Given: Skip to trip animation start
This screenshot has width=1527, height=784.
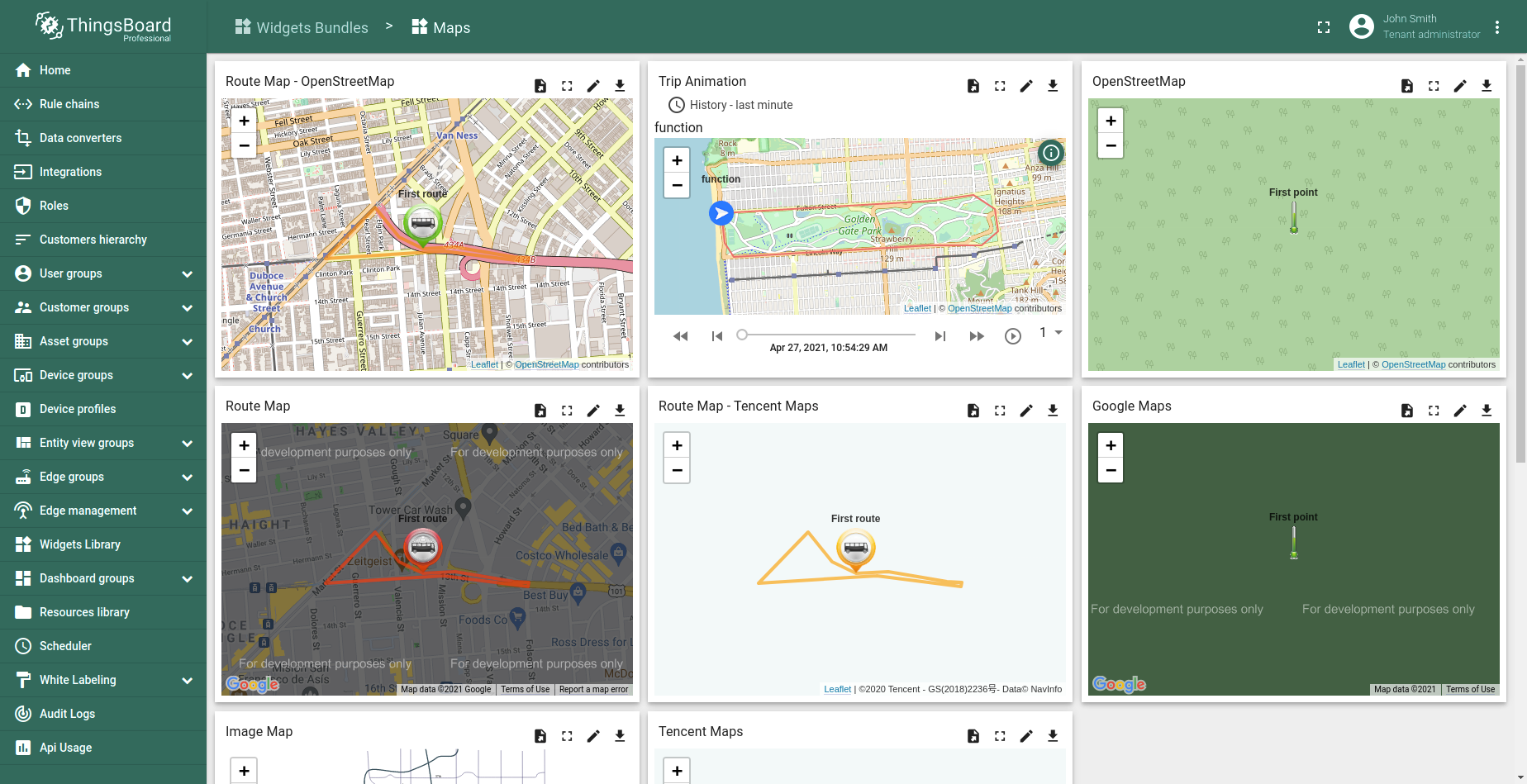Looking at the screenshot, I should pyautogui.click(x=716, y=336).
